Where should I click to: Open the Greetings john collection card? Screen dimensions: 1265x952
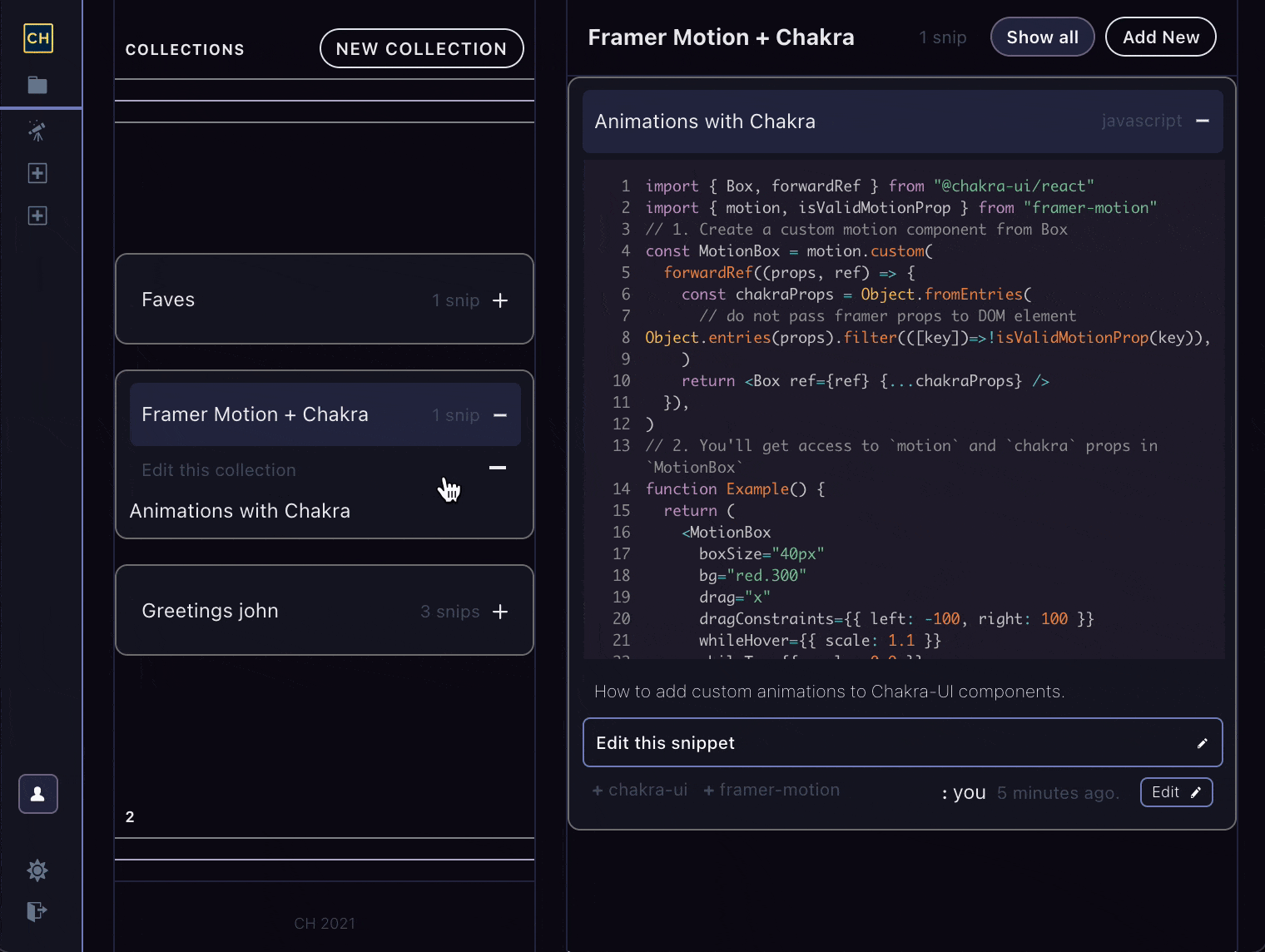coord(325,610)
